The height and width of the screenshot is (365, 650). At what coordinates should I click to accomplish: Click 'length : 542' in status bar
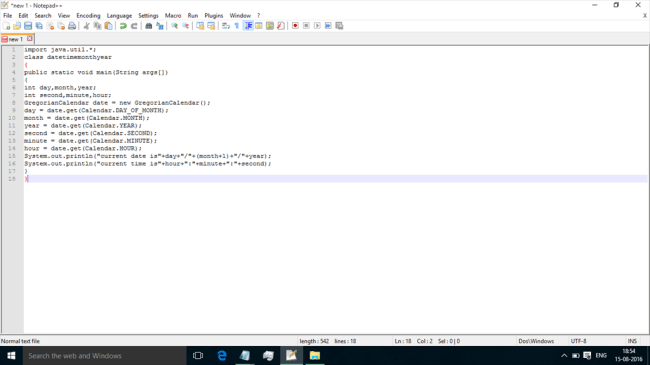pyautogui.click(x=314, y=341)
